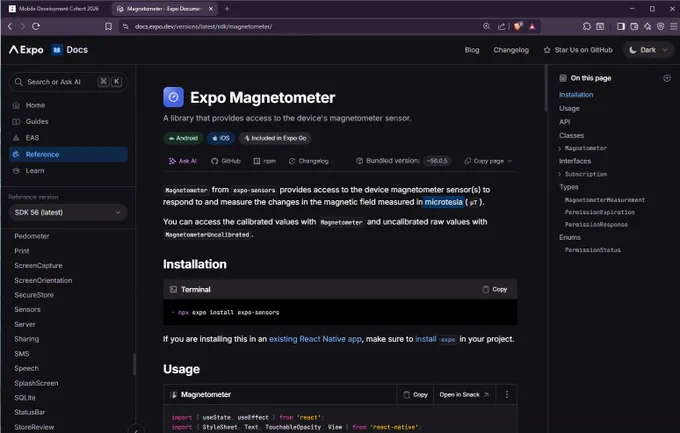The image size is (680, 433).
Task: Open browser main hamburger menu
Action: [673, 26]
